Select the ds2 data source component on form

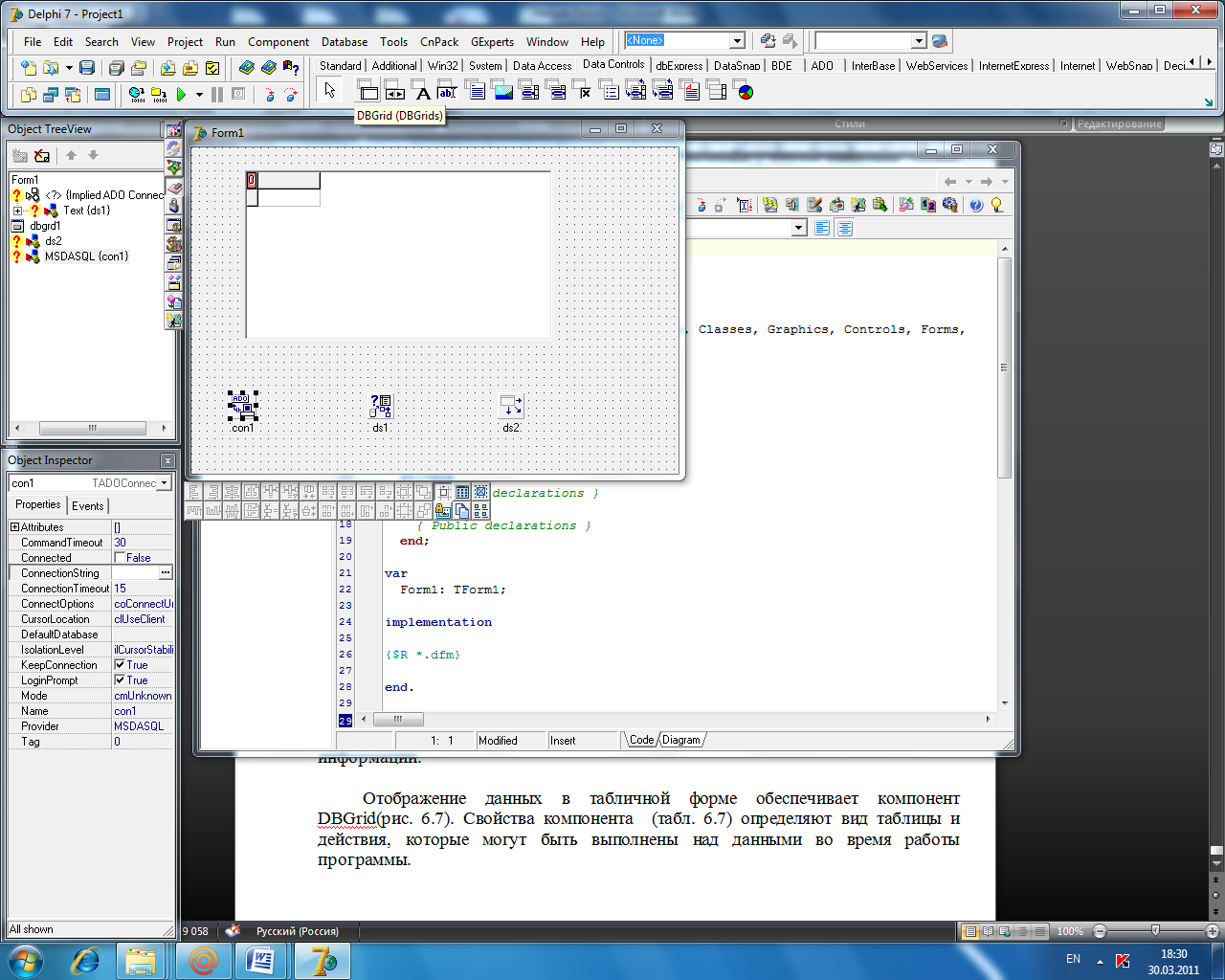(511, 406)
